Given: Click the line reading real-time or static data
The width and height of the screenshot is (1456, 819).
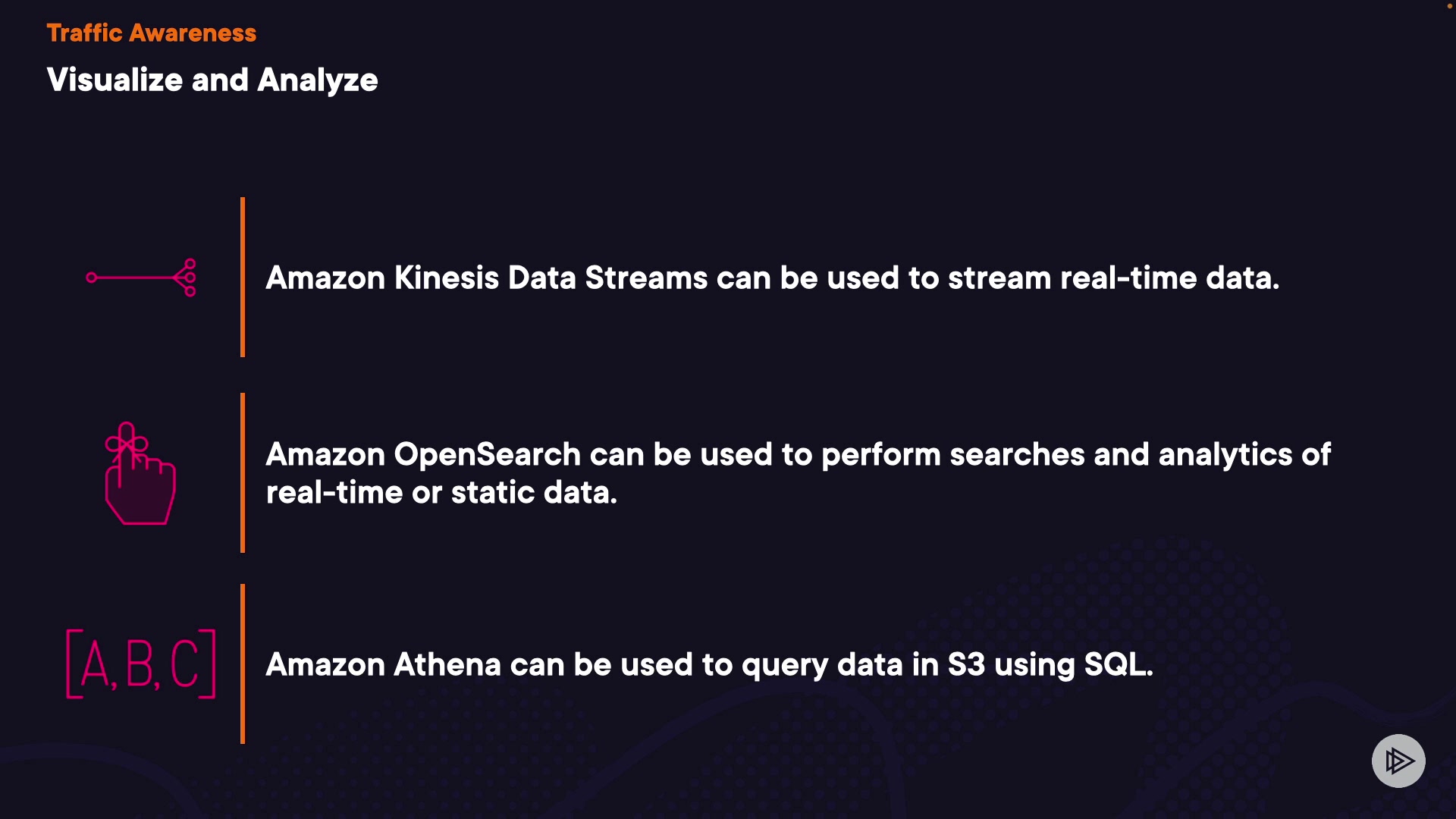Looking at the screenshot, I should 441,493.
